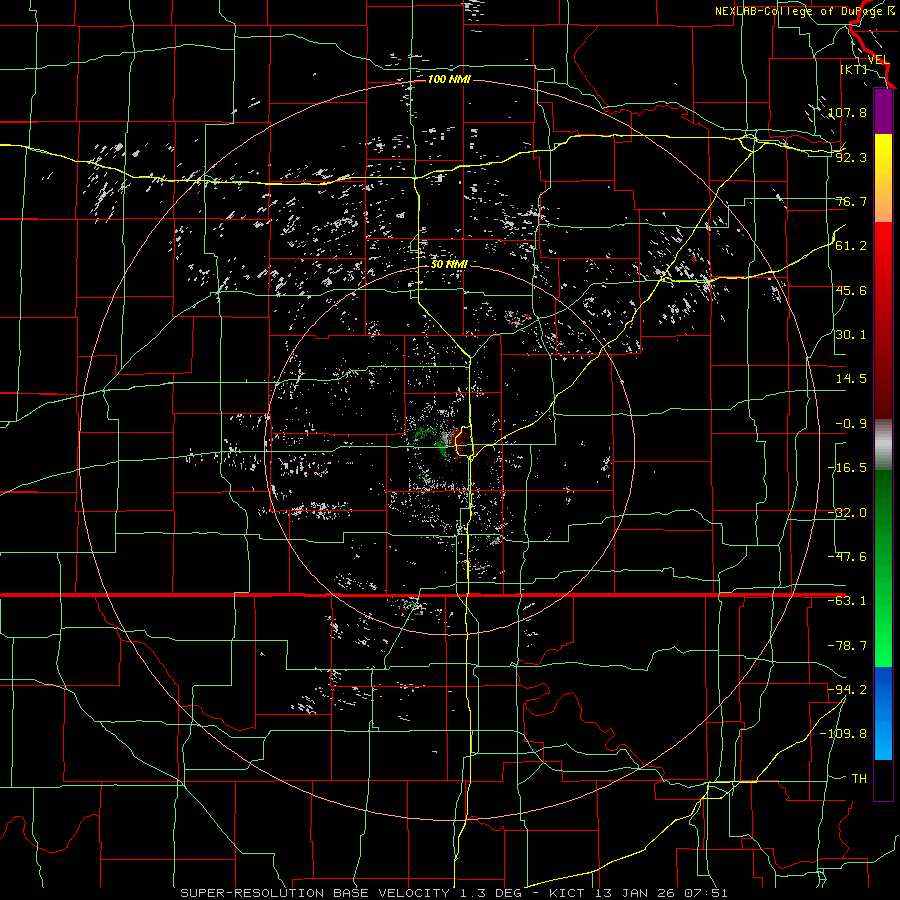This screenshot has width=900, height=900.
Task: Click the -94.2 velocity scale value
Action: click(848, 690)
